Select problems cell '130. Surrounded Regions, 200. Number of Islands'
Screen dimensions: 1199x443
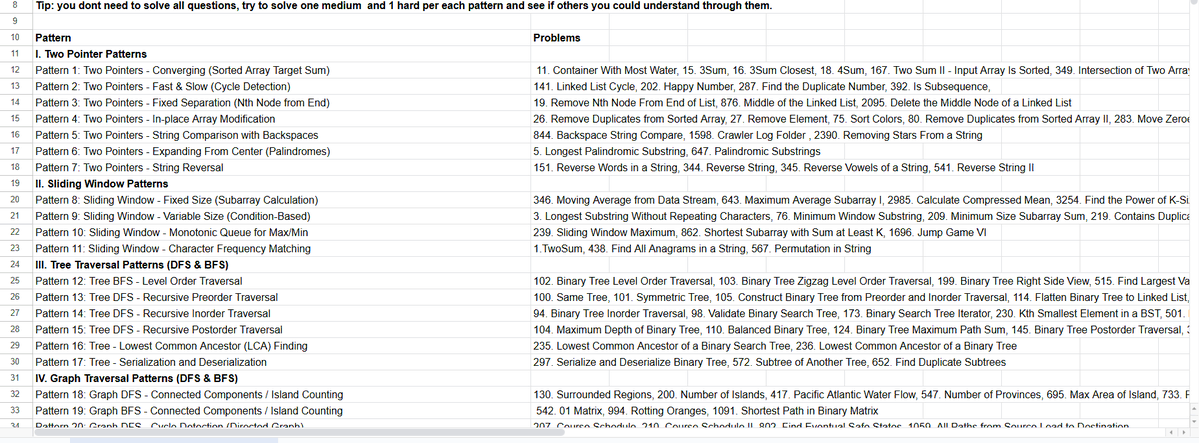point(860,395)
